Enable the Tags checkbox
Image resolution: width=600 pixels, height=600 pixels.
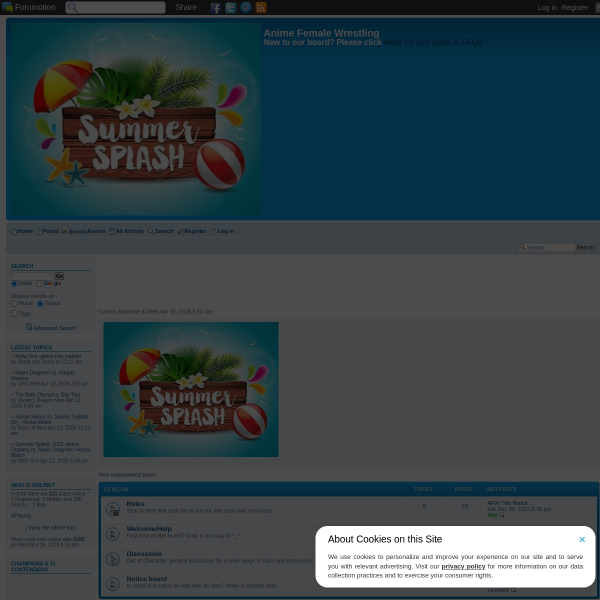coord(14,313)
